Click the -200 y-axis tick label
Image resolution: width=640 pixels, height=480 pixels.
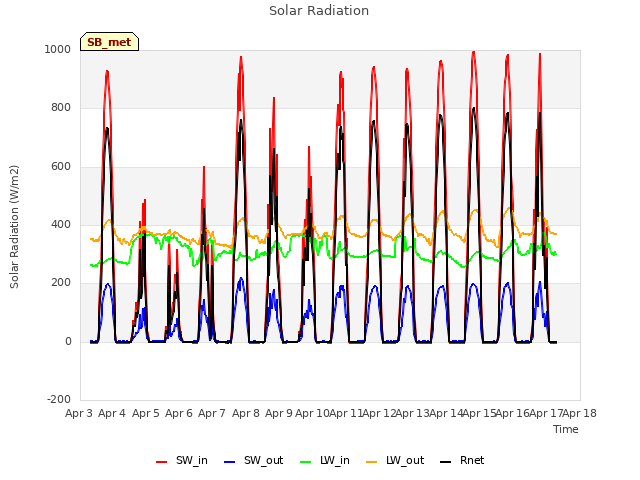(59, 399)
